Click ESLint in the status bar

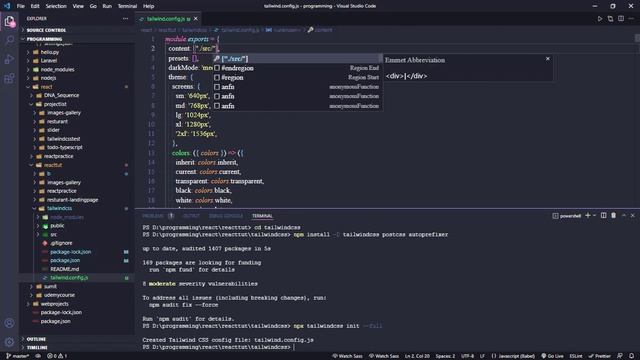[x=576, y=356]
